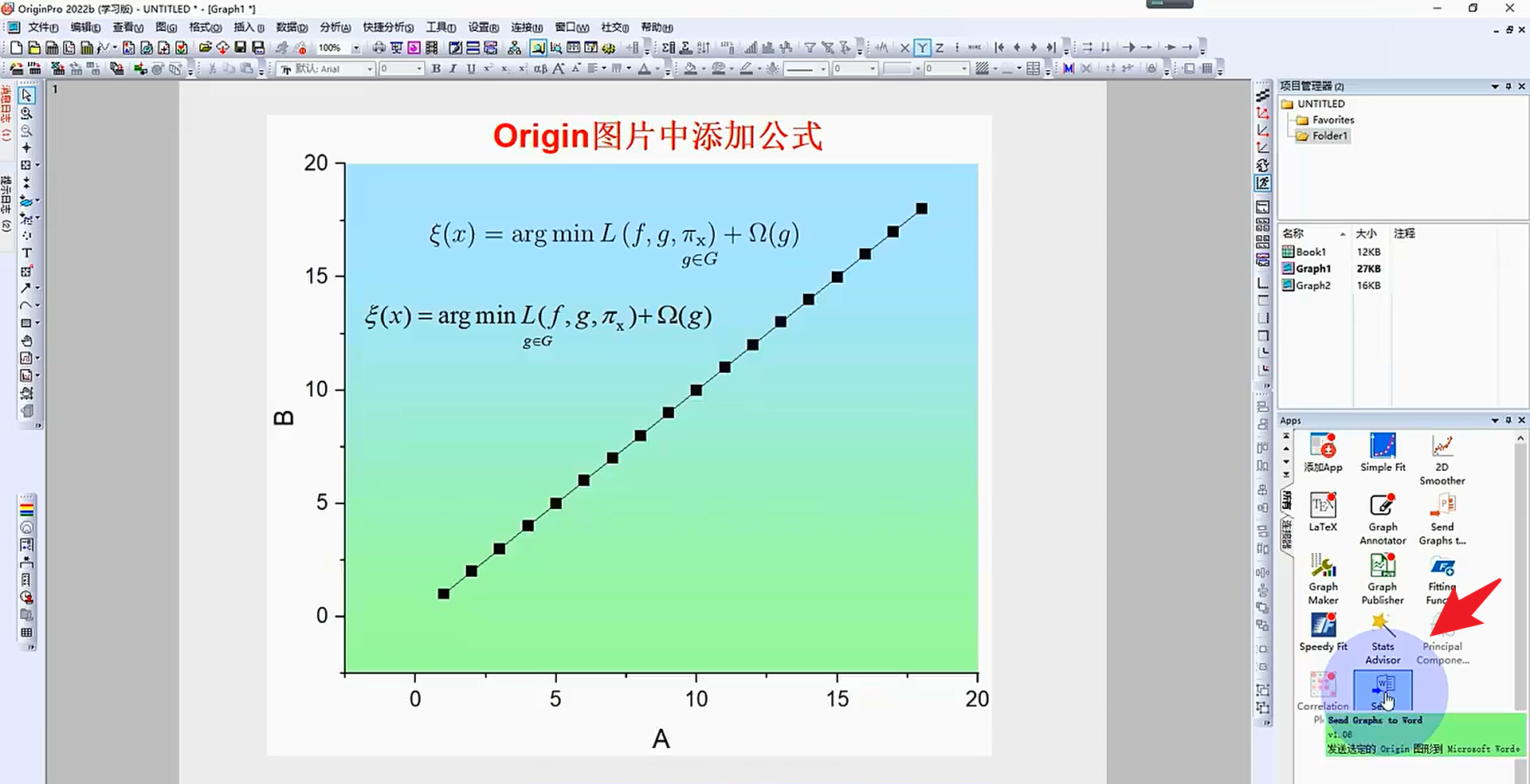The image size is (1530, 784).
Task: Open the 编辑(E) Edit menu
Action: pyautogui.click(x=85, y=27)
